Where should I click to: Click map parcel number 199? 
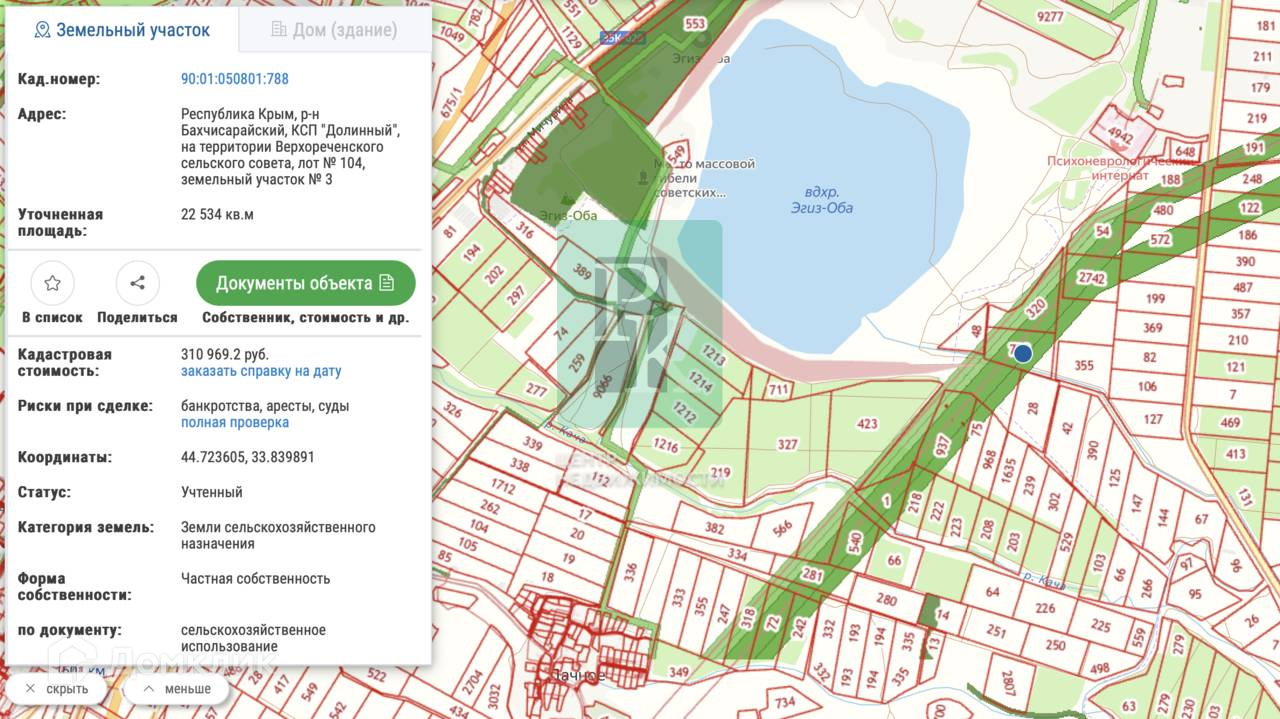point(1155,298)
